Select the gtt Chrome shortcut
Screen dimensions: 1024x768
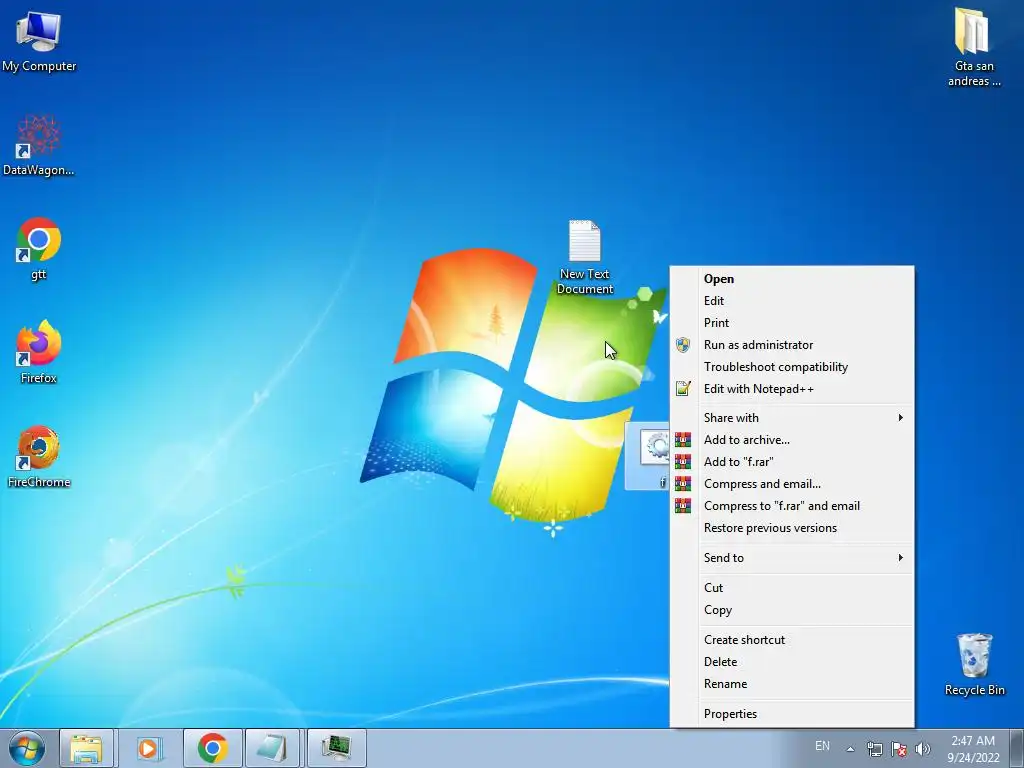coord(39,249)
